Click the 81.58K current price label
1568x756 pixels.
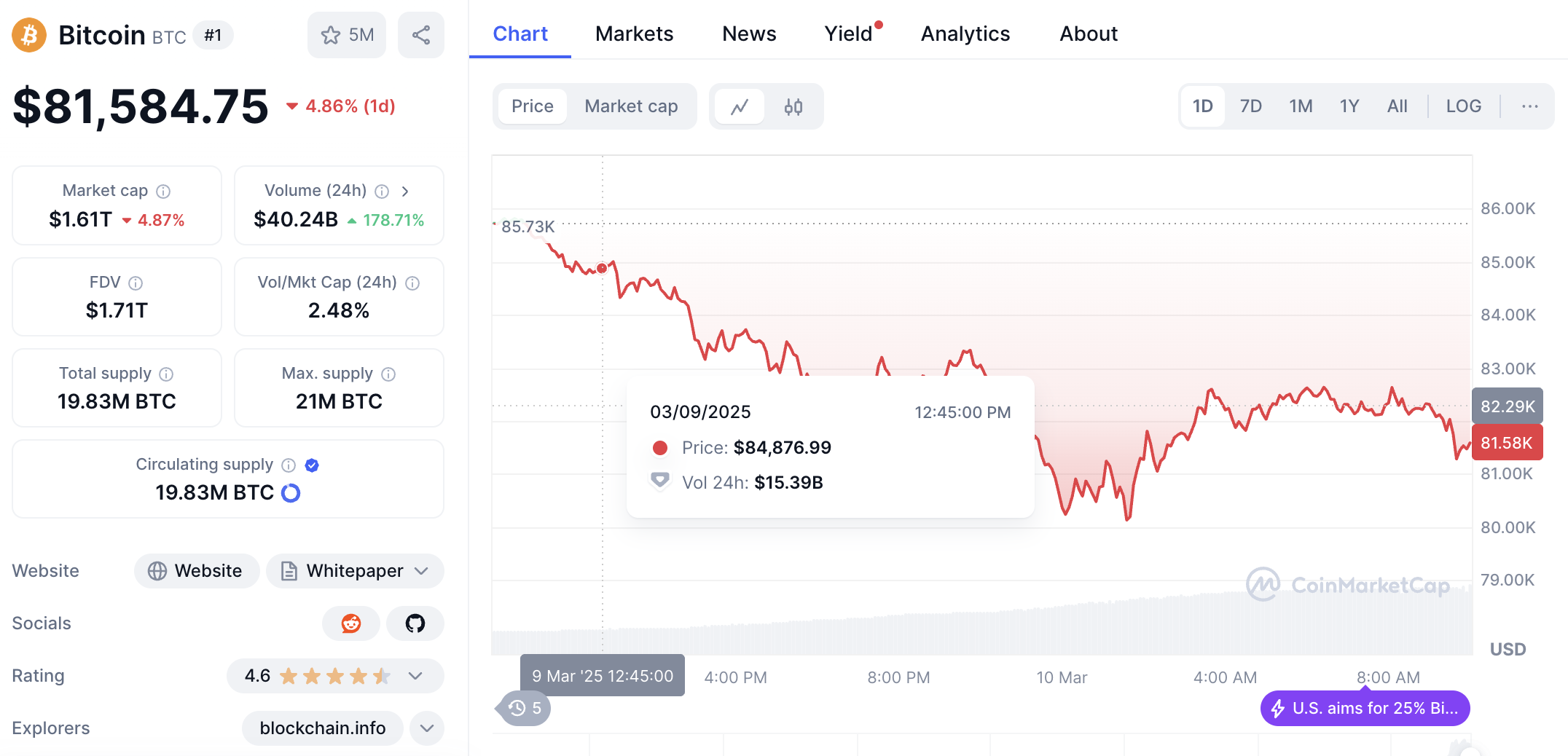pyautogui.click(x=1507, y=443)
